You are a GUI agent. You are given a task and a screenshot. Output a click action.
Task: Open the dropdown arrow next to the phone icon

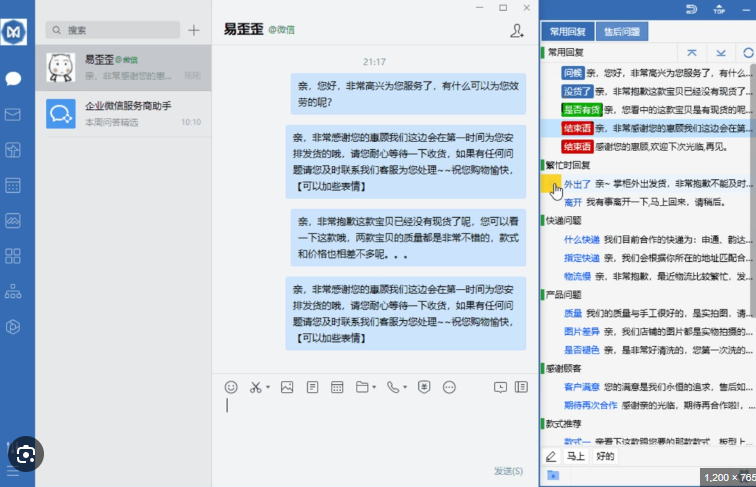405,387
